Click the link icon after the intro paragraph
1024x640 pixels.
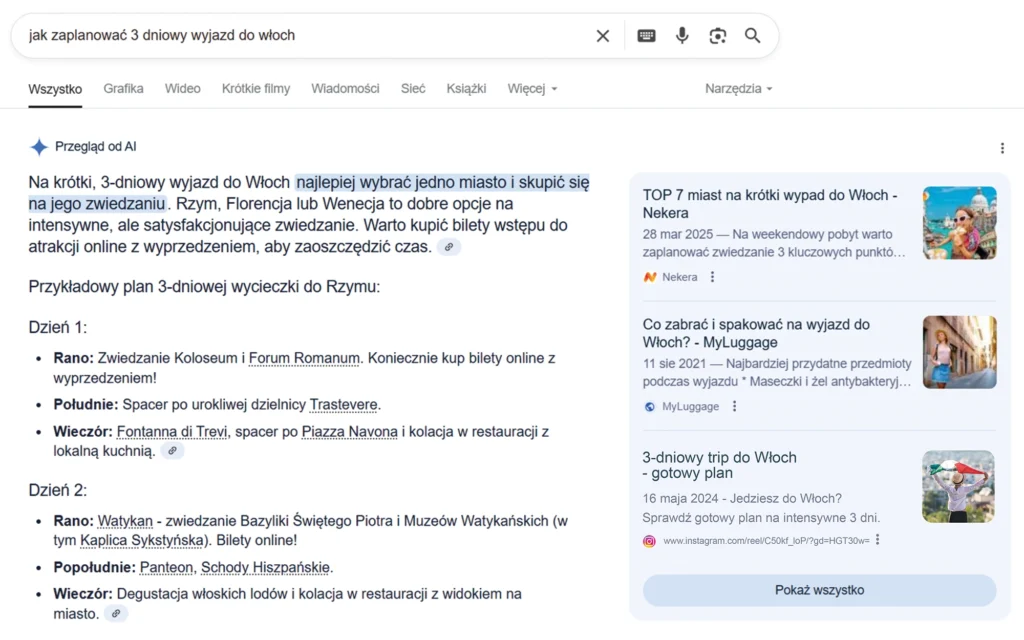(x=449, y=247)
